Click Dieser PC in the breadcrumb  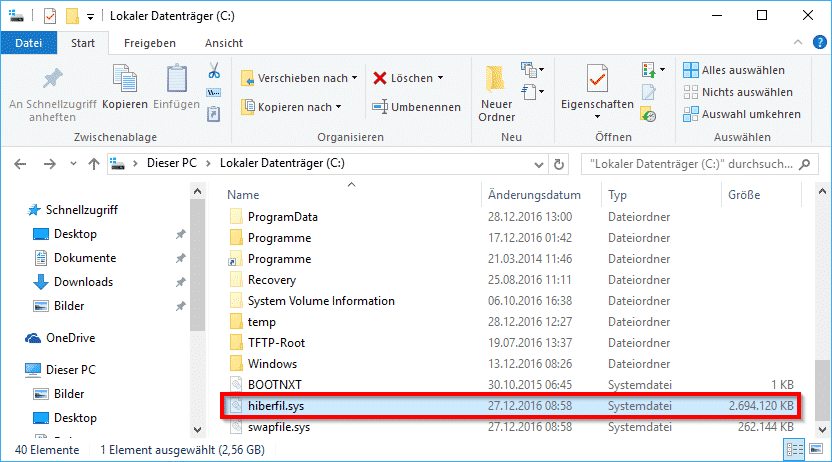point(171,163)
